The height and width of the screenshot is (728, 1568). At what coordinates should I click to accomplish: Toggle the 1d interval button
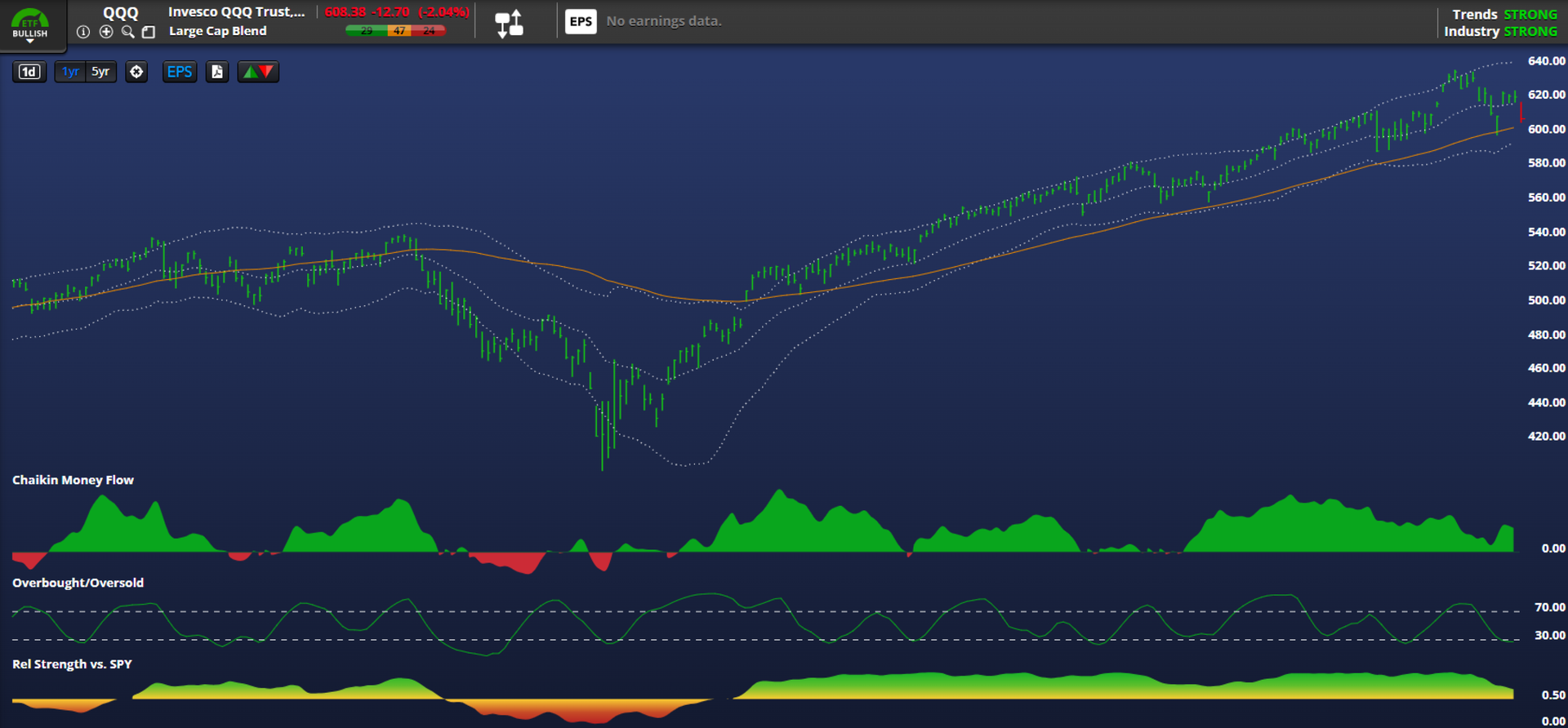pyautogui.click(x=29, y=72)
